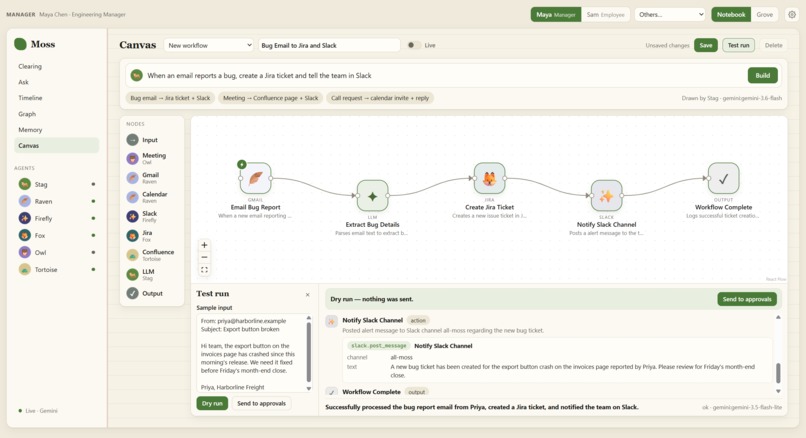
Task: Click the workflow name input field
Action: 329,45
